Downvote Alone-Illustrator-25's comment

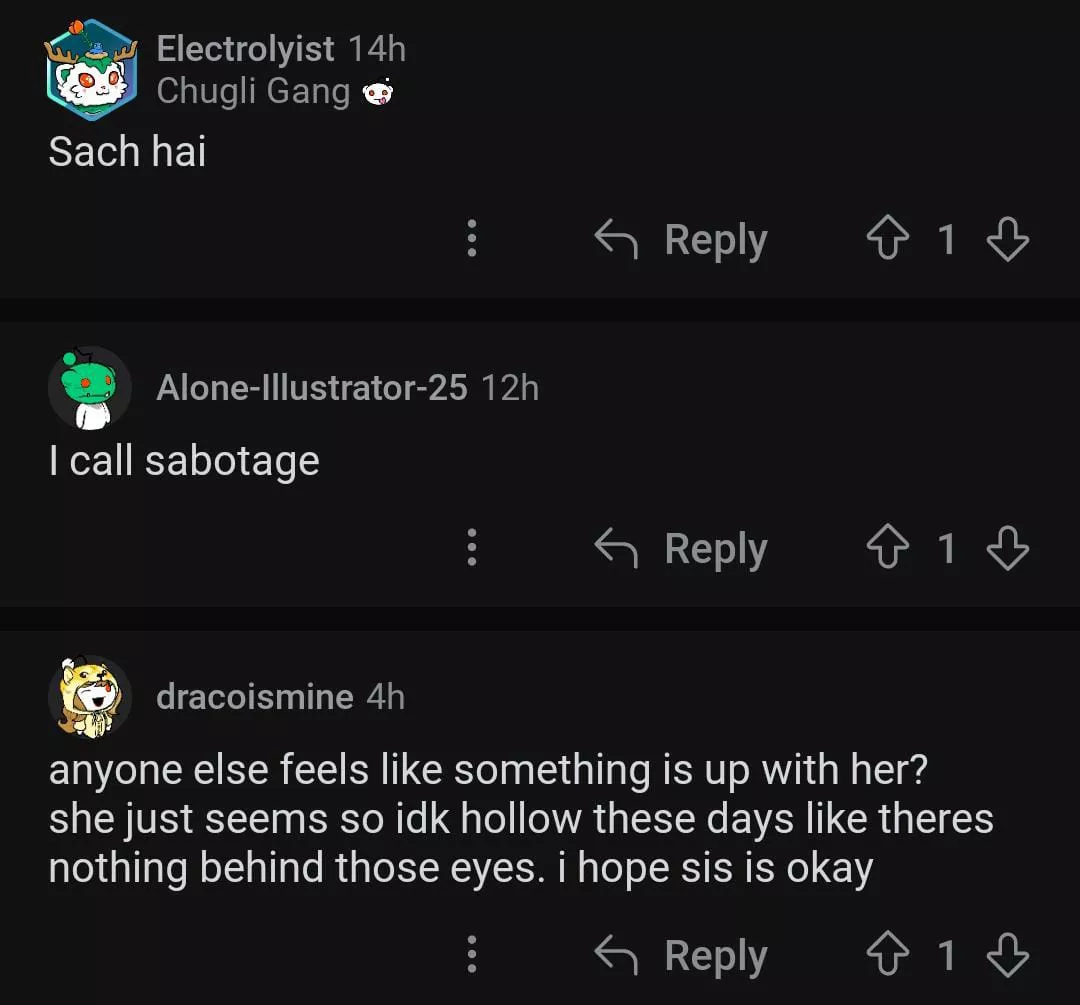pos(1007,548)
